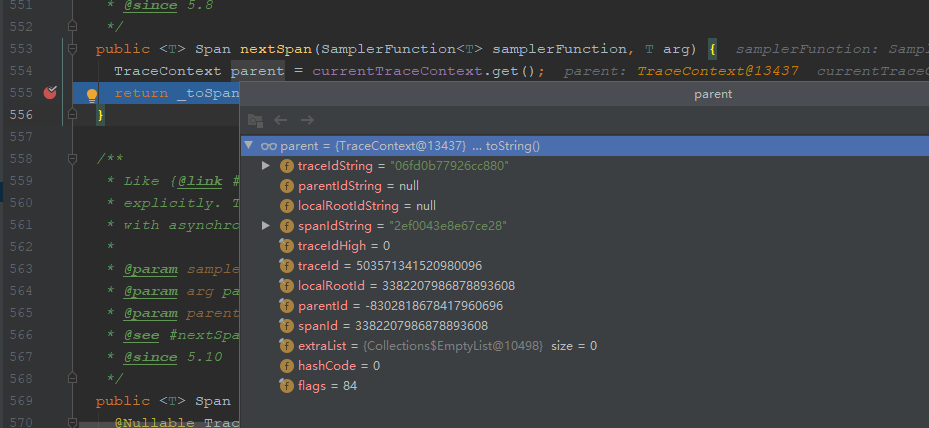This screenshot has height=428, width=929.
Task: Select the flags = 84 row
Action: pos(585,387)
